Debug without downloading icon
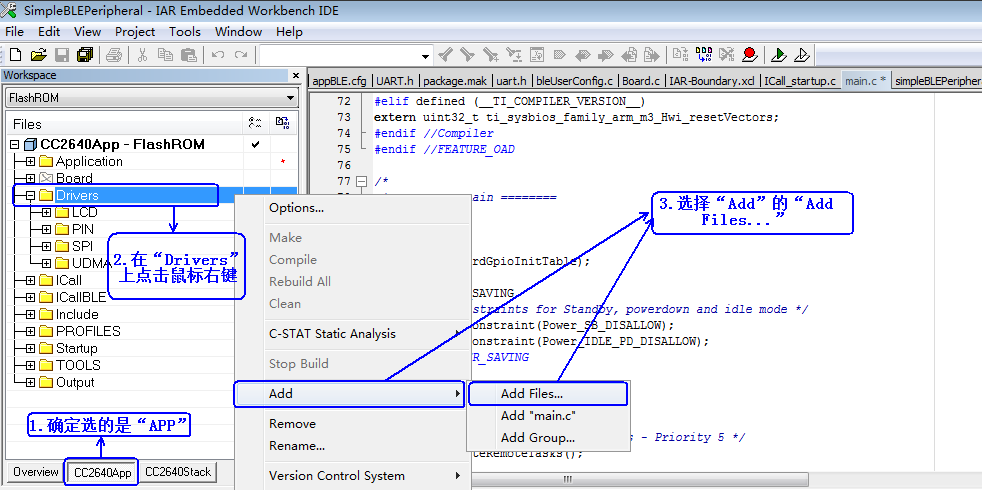 pos(802,55)
